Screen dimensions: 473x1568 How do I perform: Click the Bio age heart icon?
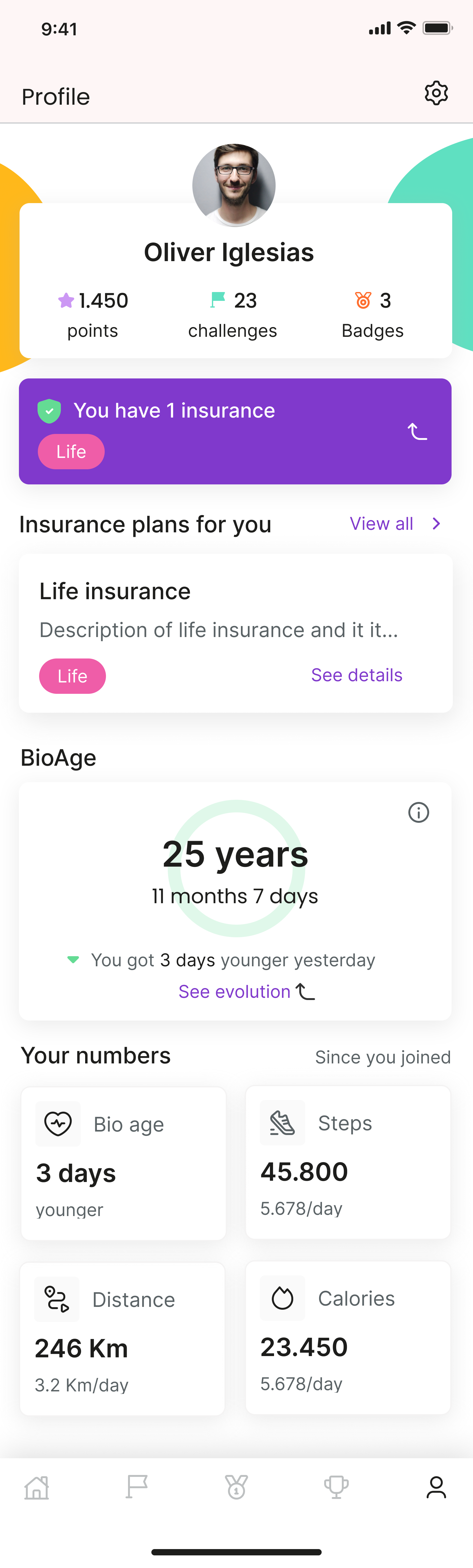58,1124
